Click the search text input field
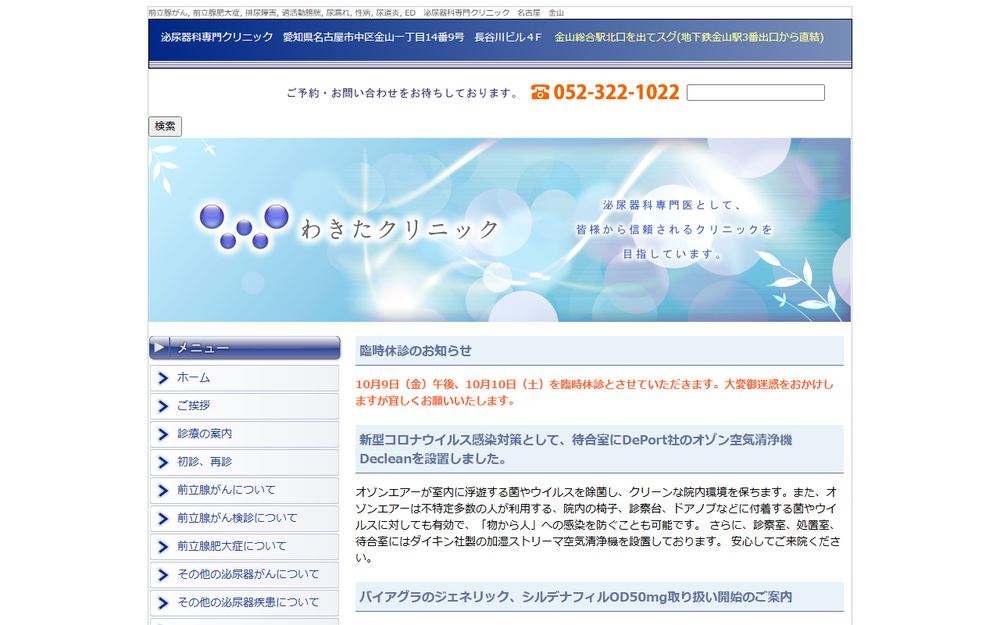The height and width of the screenshot is (625, 1000). tap(755, 92)
